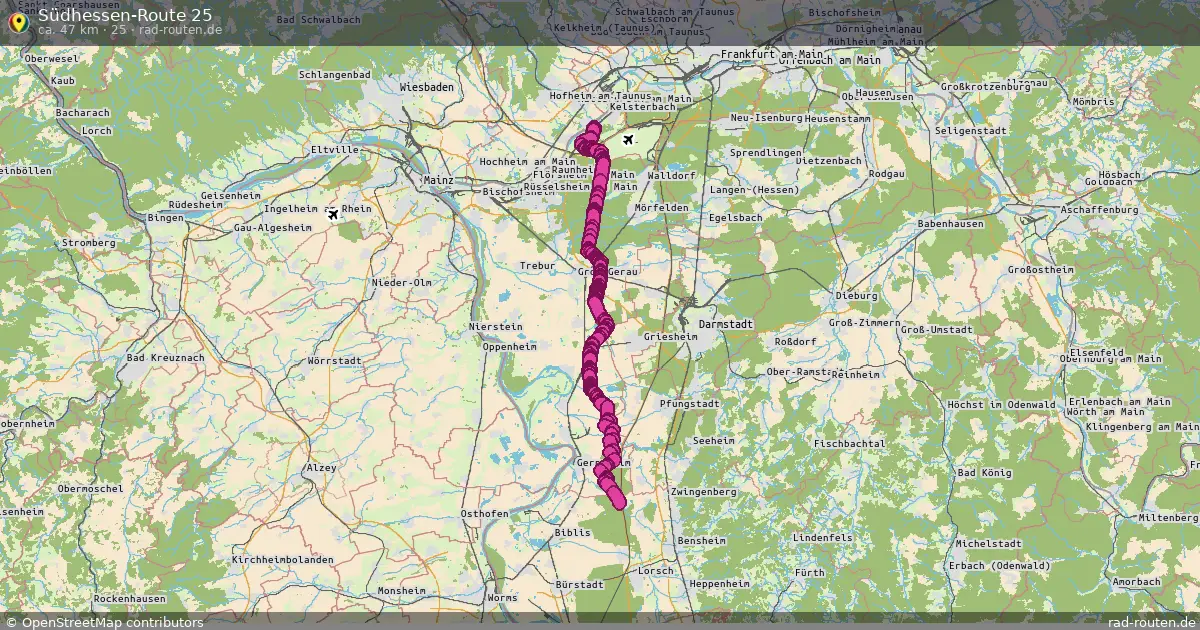This screenshot has height=630, width=1200.
Task: Open the OpenStreetMap contributors attribution
Action: [105, 622]
